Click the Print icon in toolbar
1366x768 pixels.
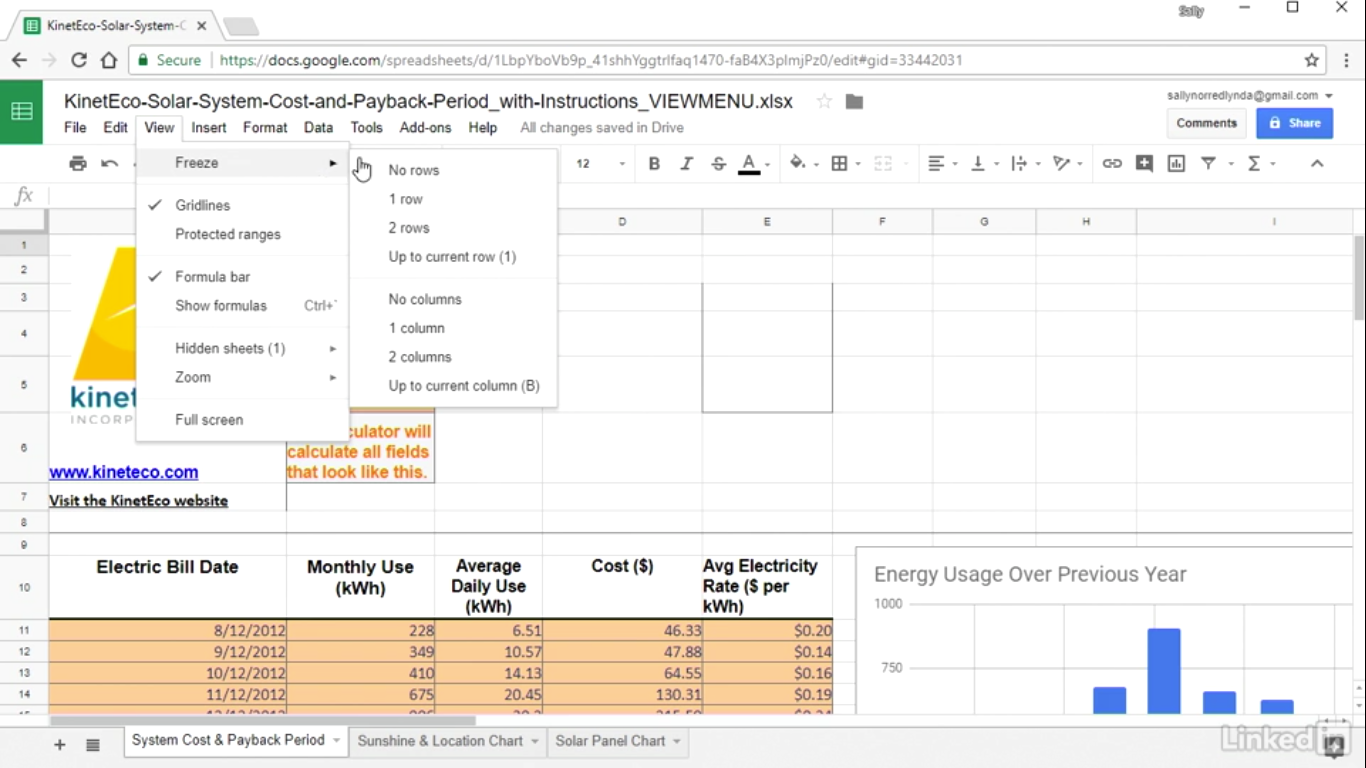coord(78,163)
